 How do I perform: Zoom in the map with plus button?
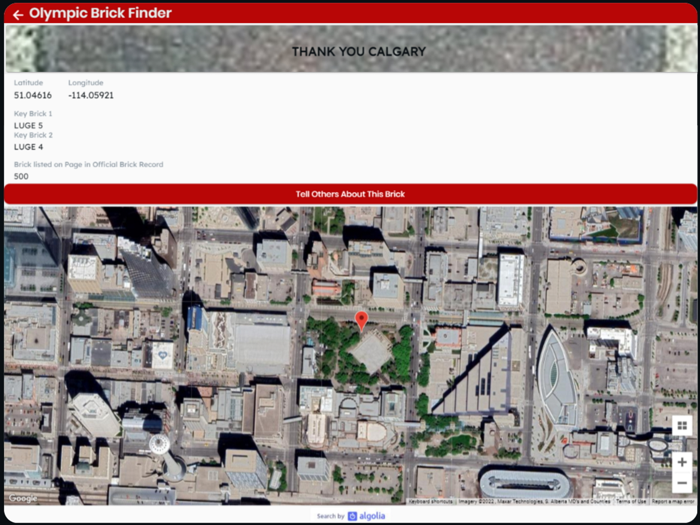682,462
